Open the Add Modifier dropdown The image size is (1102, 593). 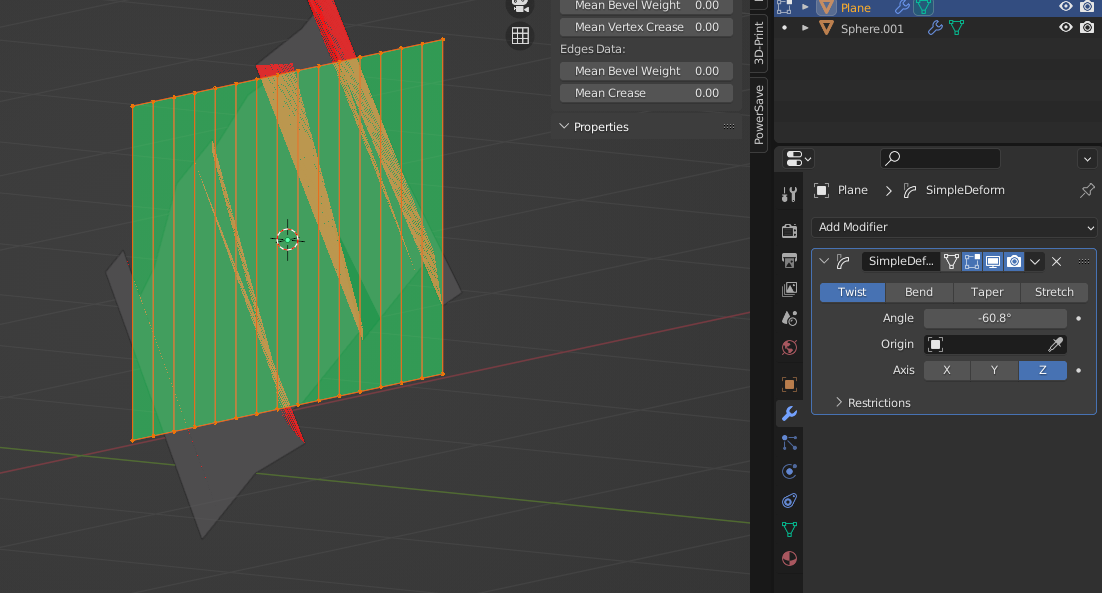click(953, 227)
